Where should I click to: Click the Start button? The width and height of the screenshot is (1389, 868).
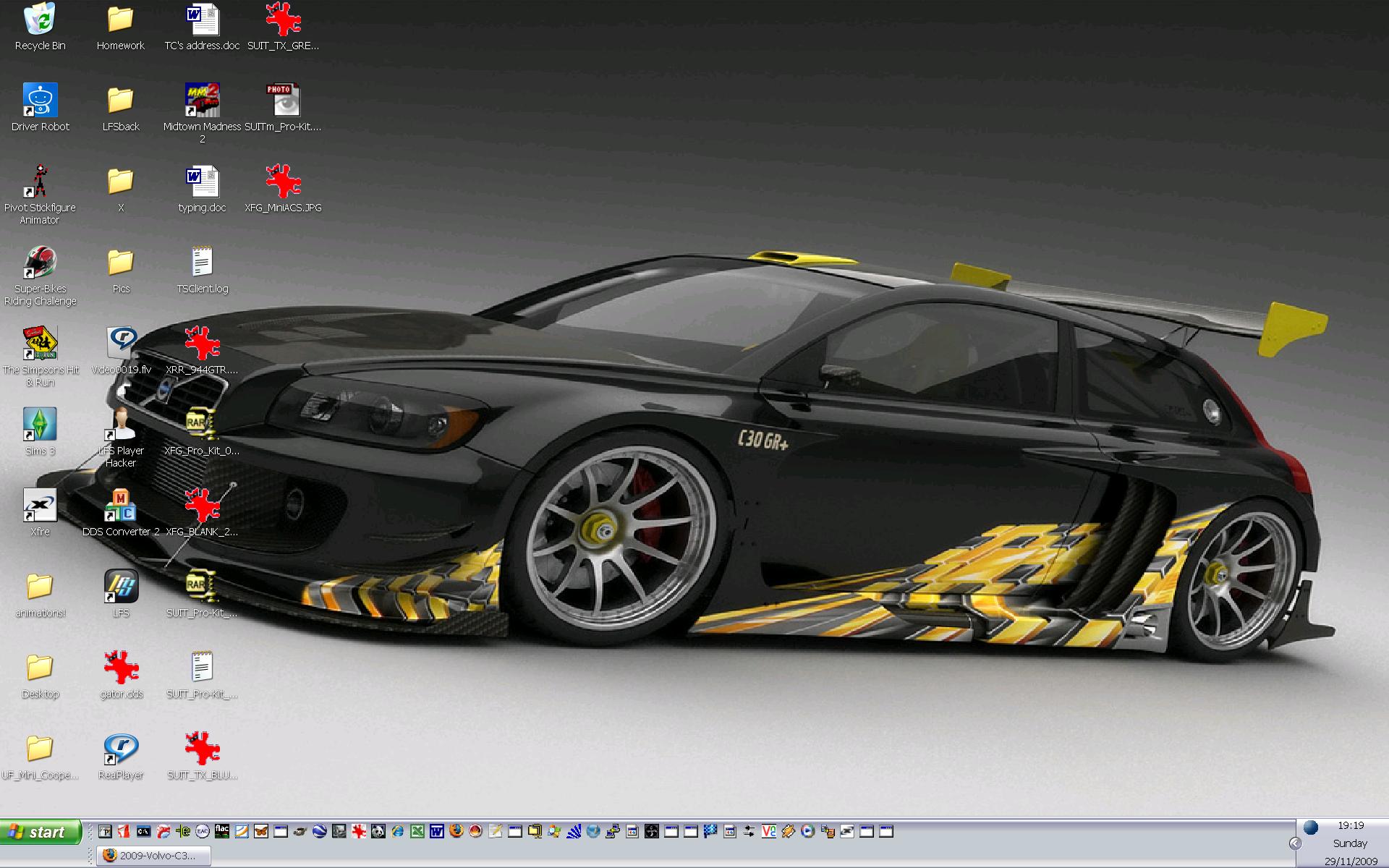[x=40, y=832]
